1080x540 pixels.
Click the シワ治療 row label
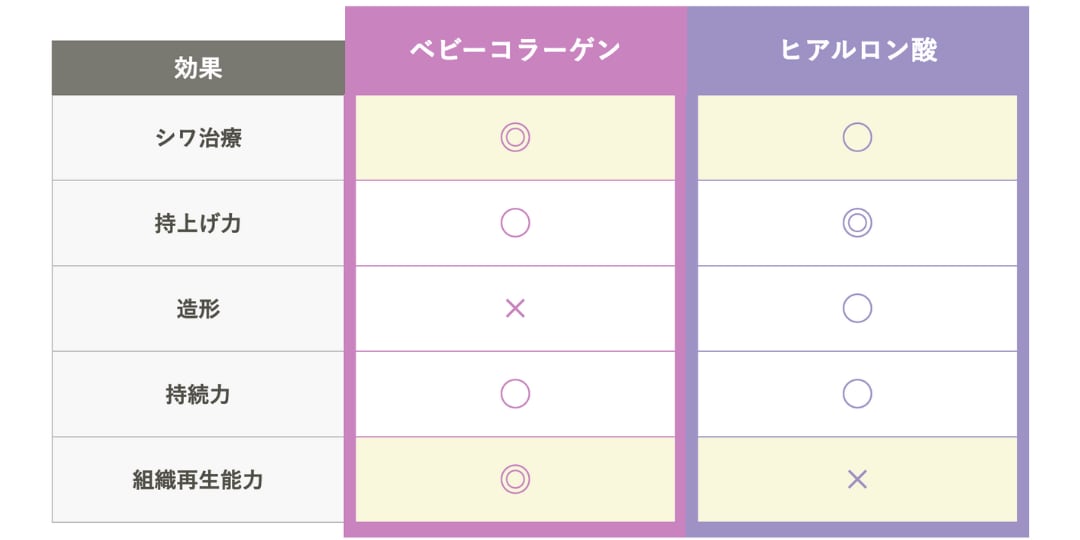(x=198, y=138)
